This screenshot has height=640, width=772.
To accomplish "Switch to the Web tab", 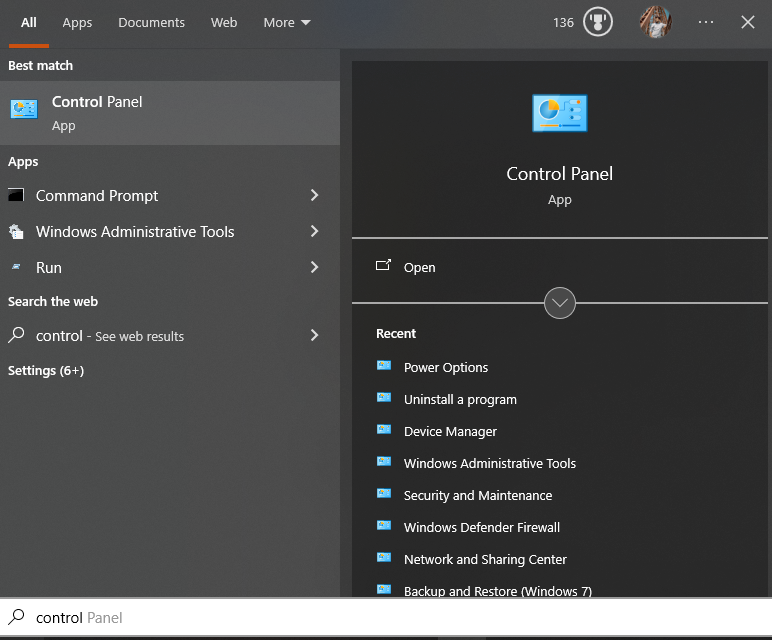I will pyautogui.click(x=224, y=23).
